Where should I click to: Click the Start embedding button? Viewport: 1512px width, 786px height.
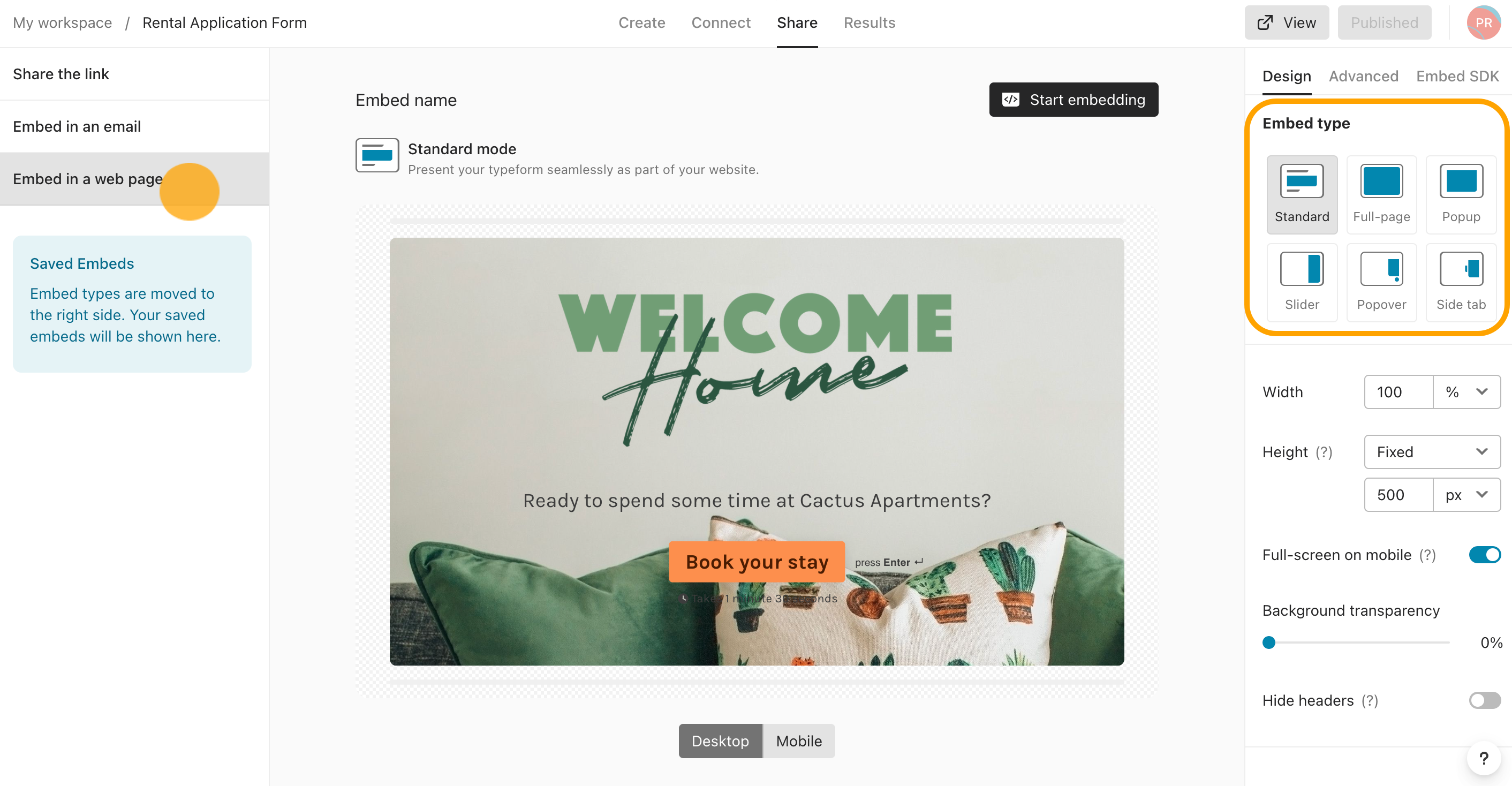pyautogui.click(x=1075, y=99)
